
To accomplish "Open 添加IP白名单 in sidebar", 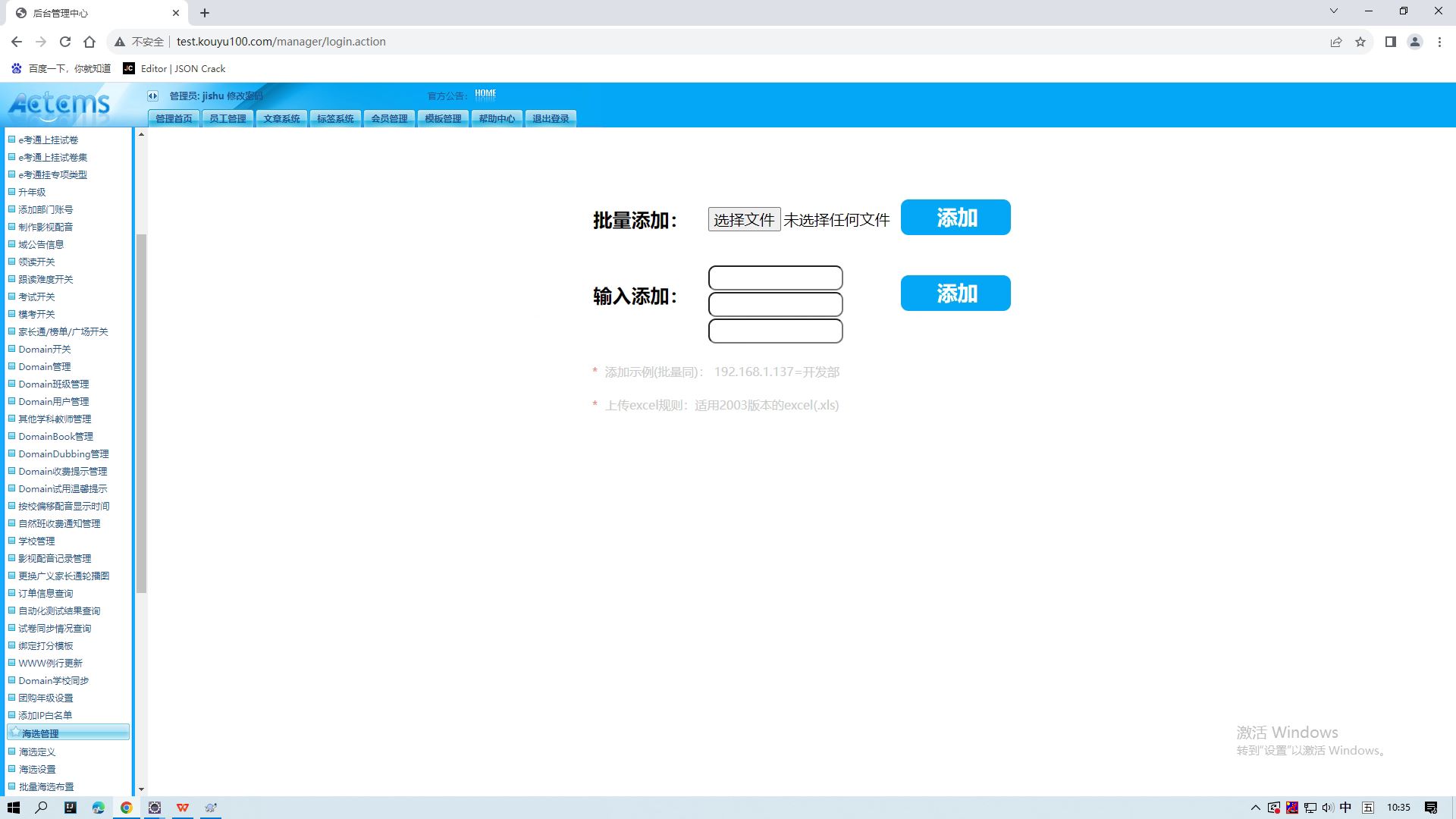I will pyautogui.click(x=45, y=715).
